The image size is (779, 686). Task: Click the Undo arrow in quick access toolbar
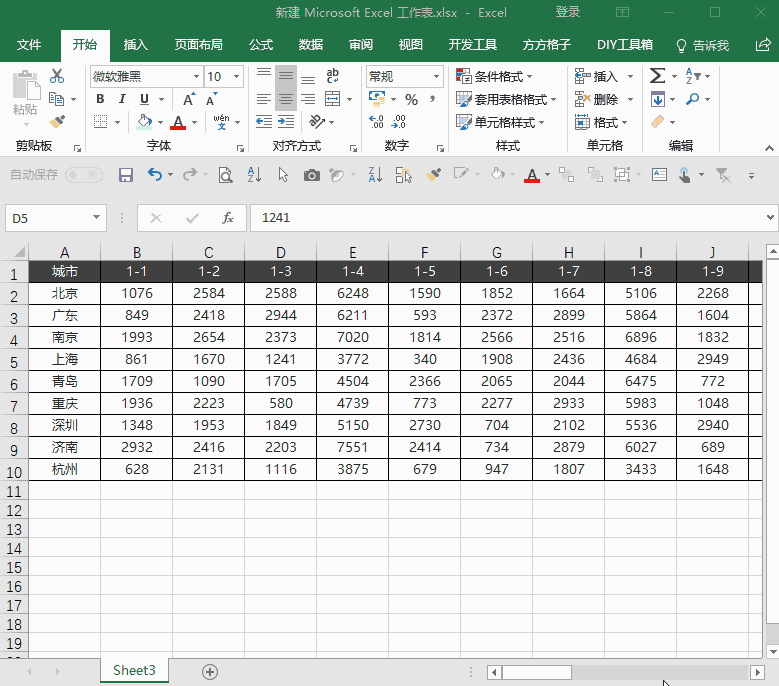coord(155,175)
